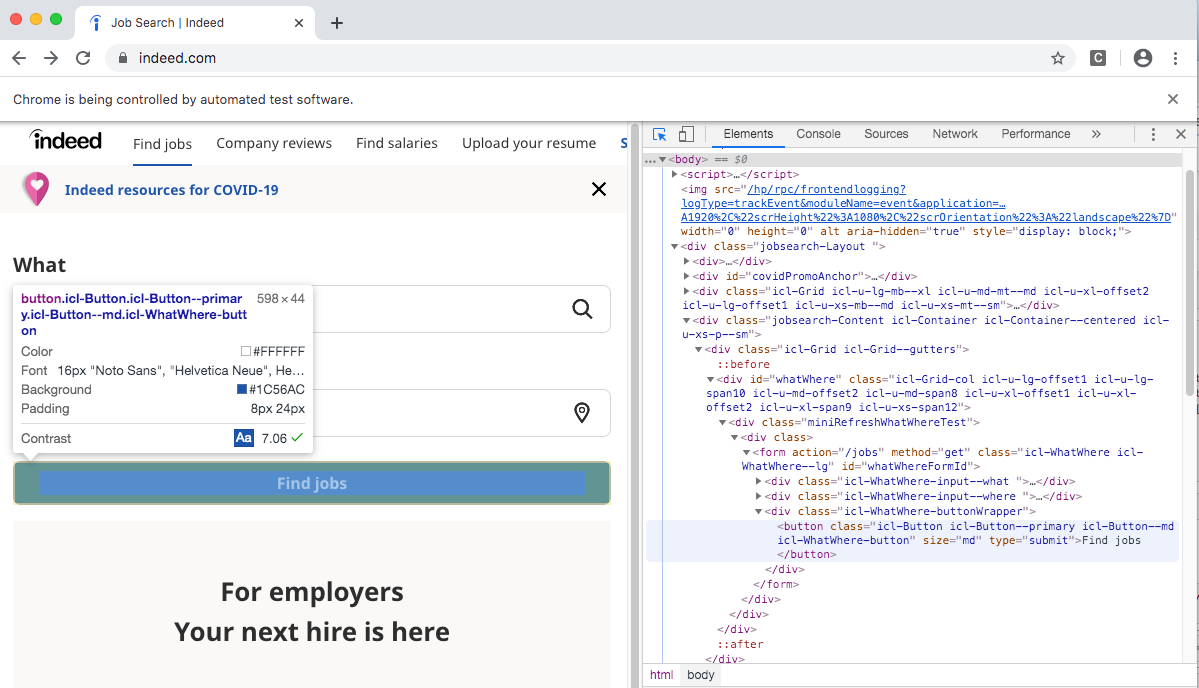Click the 'For employers' heading text
Image resolution: width=1199 pixels, height=688 pixels.
tap(312, 592)
